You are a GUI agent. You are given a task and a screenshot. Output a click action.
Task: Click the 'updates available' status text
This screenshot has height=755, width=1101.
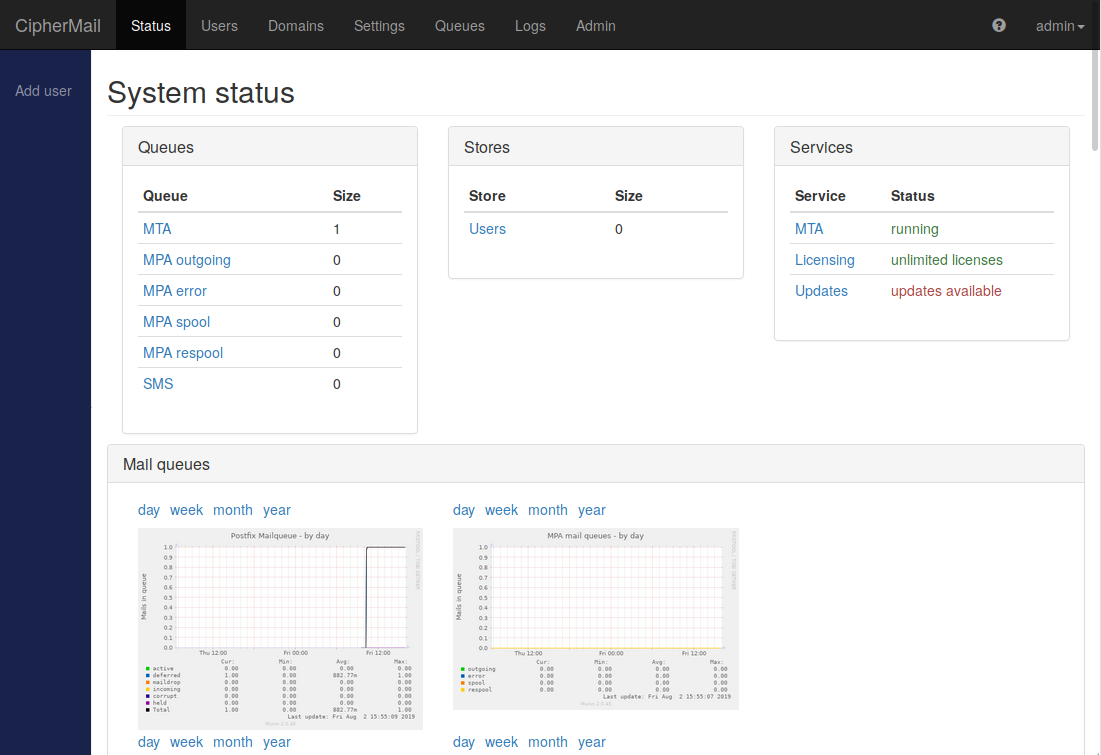(946, 291)
